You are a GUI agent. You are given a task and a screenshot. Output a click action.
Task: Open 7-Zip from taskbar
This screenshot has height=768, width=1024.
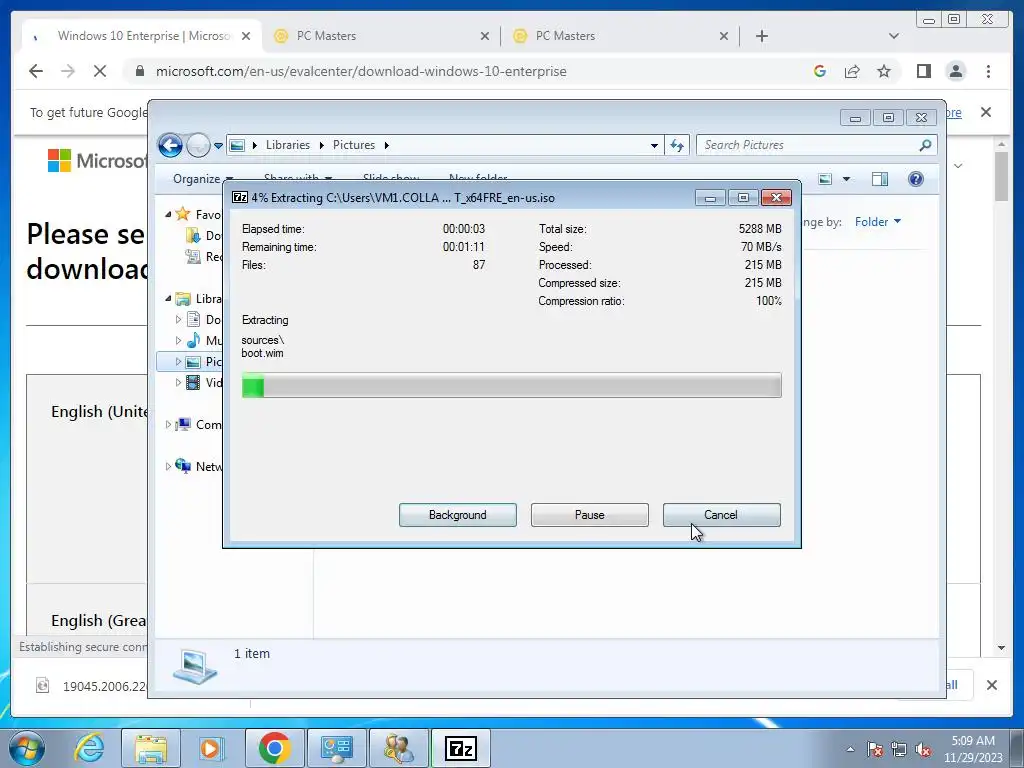point(460,748)
